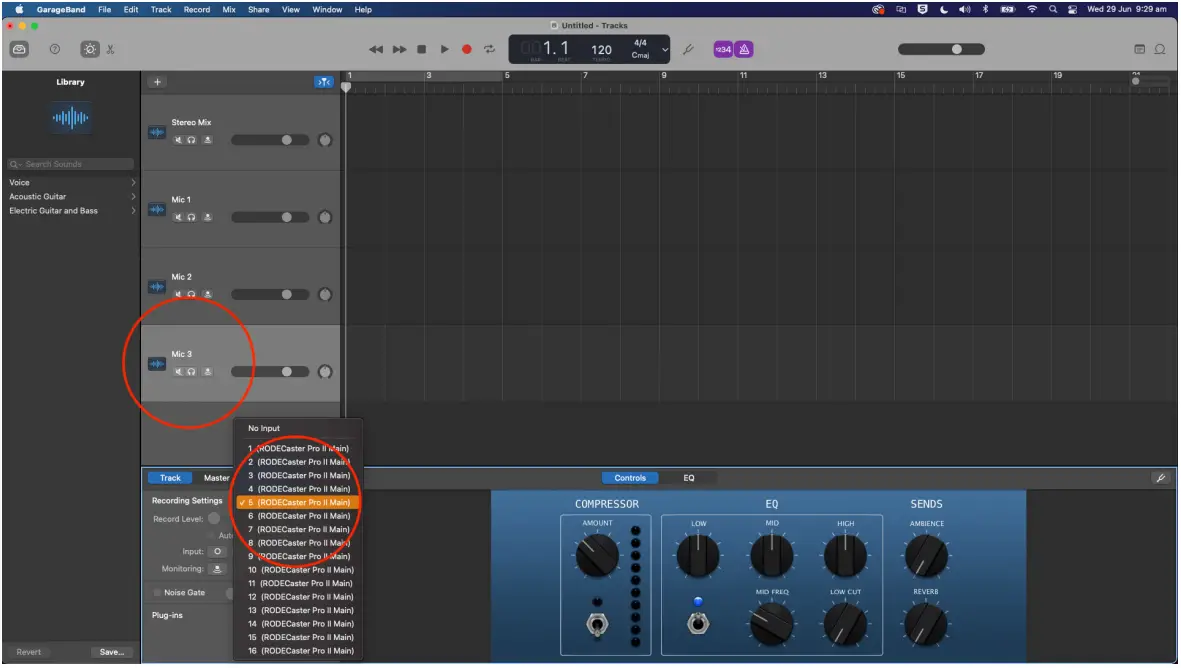Screen dimensions: 1181x668
Task: Open the Mix menu
Action: coord(228,9)
